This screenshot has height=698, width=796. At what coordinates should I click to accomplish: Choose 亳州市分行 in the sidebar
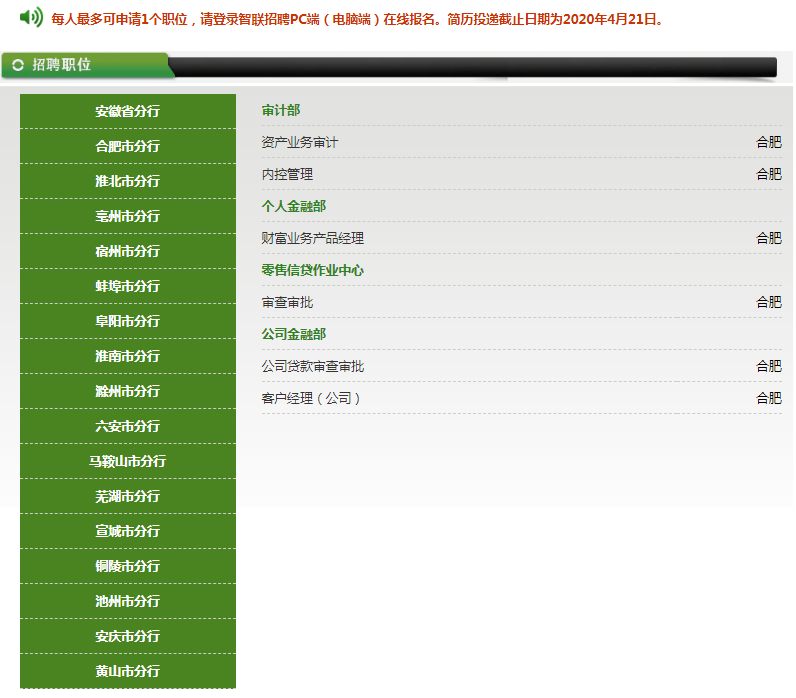click(x=127, y=216)
